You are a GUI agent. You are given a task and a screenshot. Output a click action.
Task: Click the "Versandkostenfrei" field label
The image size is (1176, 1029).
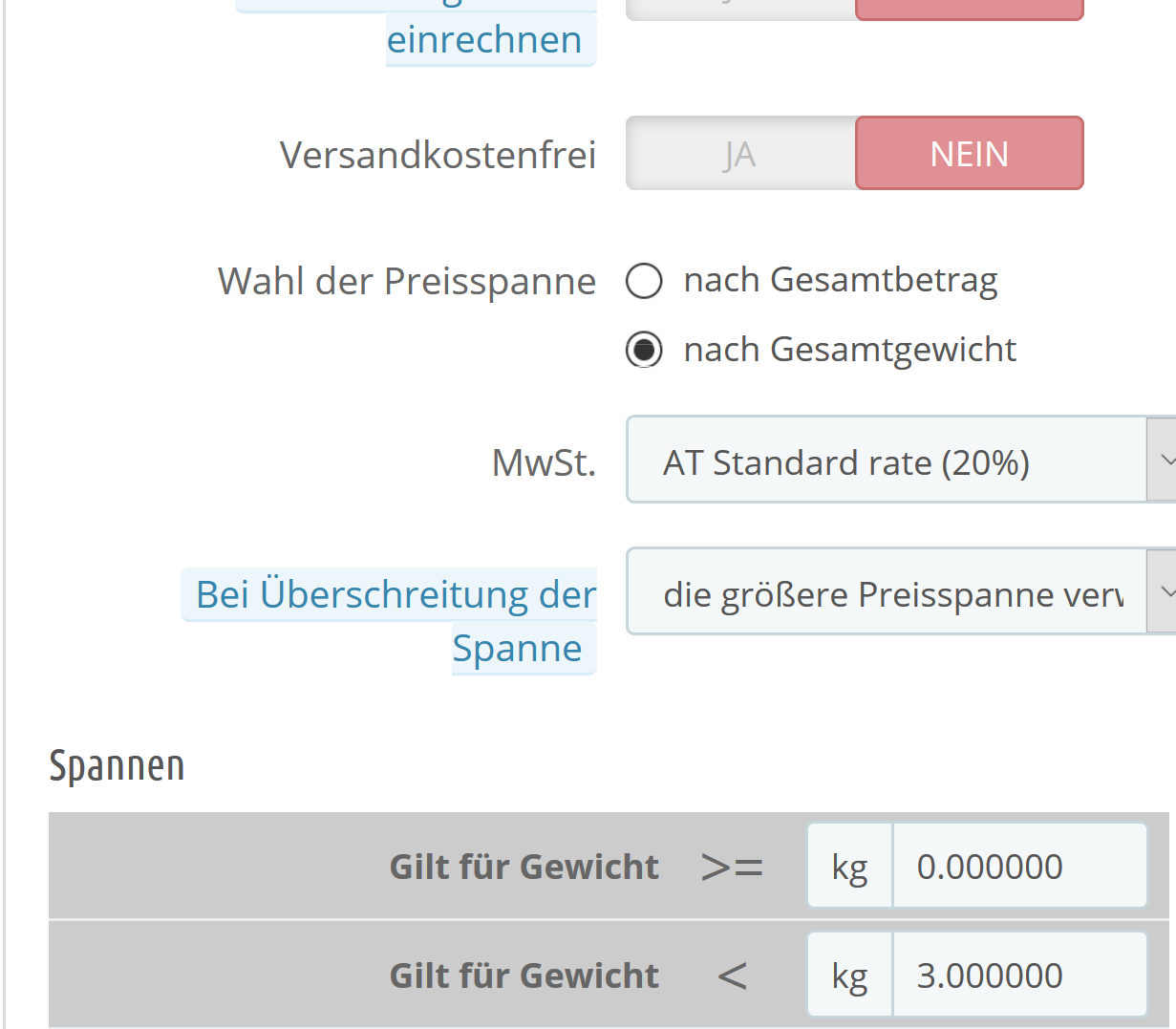point(438,155)
